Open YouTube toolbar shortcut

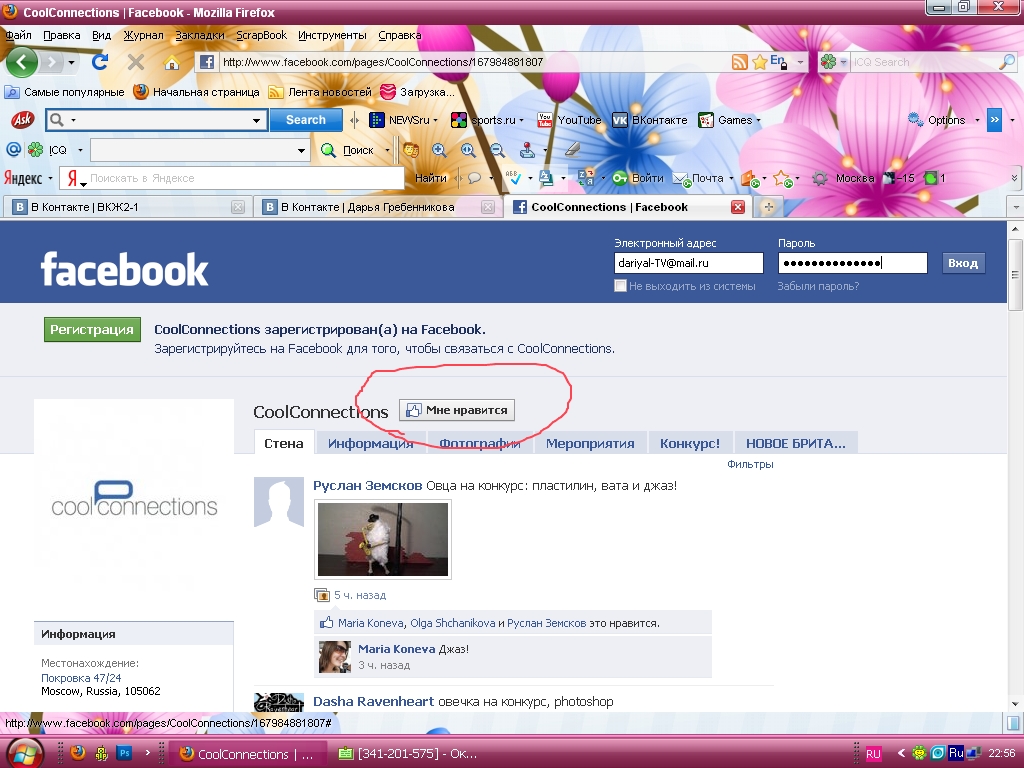tap(569, 120)
